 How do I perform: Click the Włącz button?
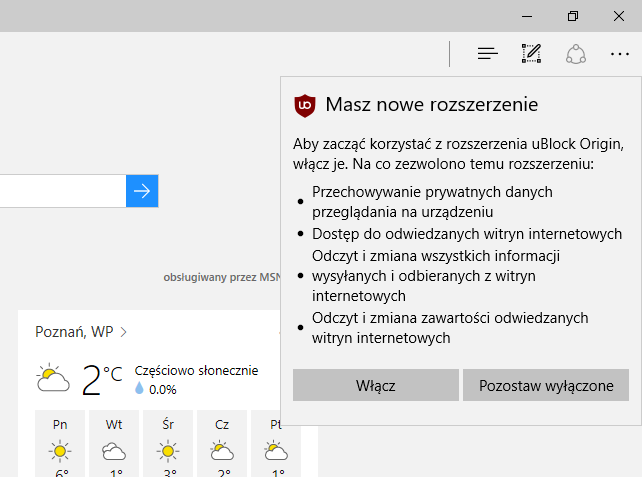[375, 385]
